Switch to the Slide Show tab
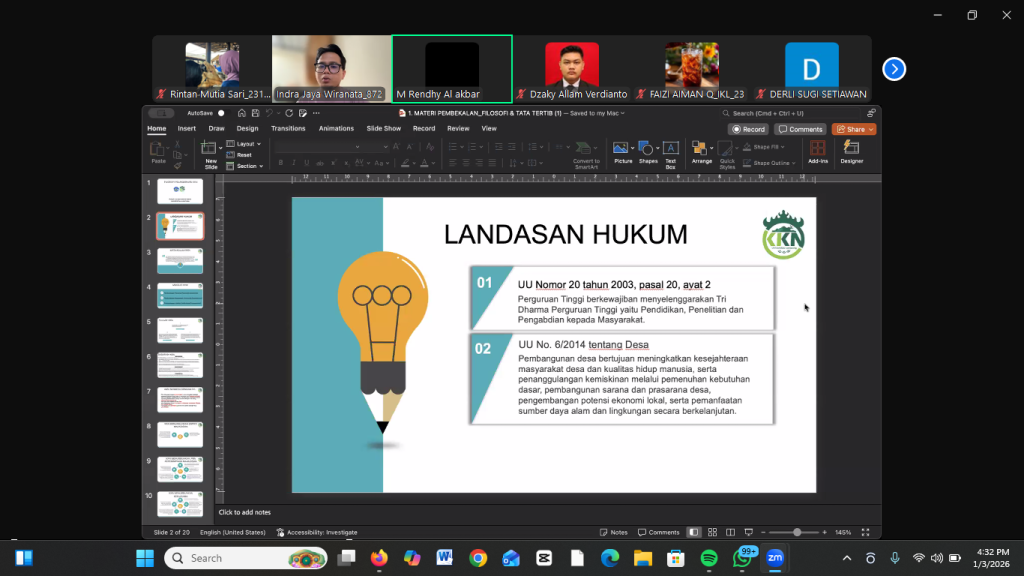 (383, 128)
